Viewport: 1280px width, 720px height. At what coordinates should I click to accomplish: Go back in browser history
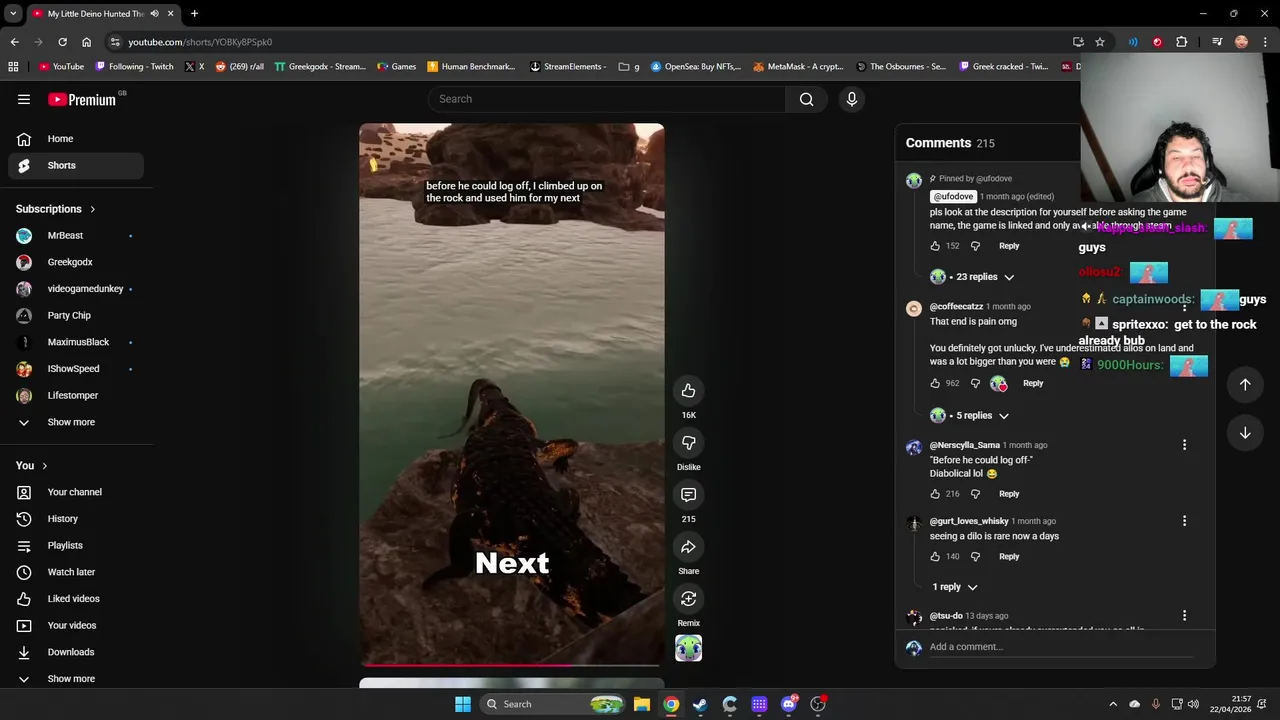[14, 42]
